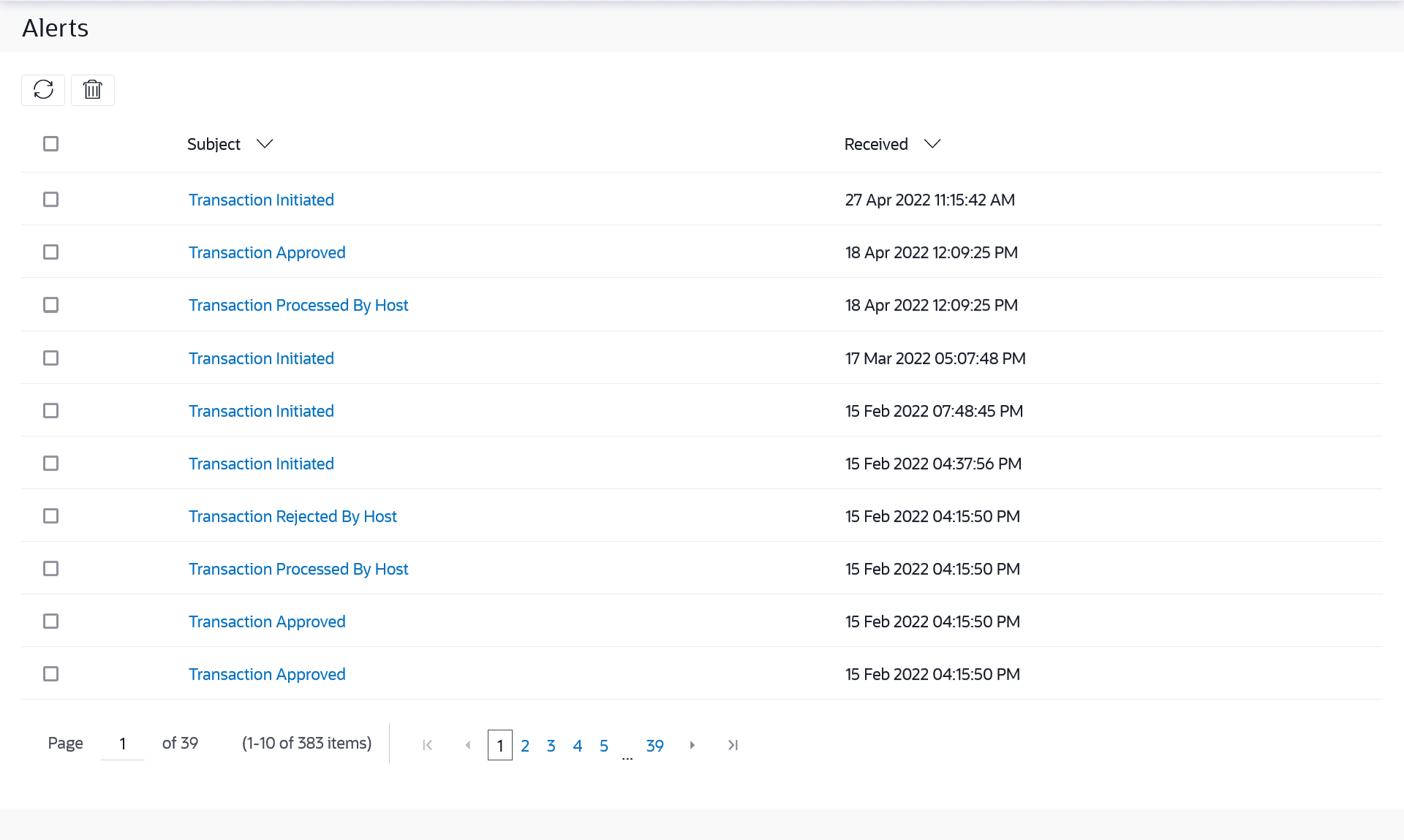
Task: Click the refresh alerts icon
Action: tap(43, 90)
